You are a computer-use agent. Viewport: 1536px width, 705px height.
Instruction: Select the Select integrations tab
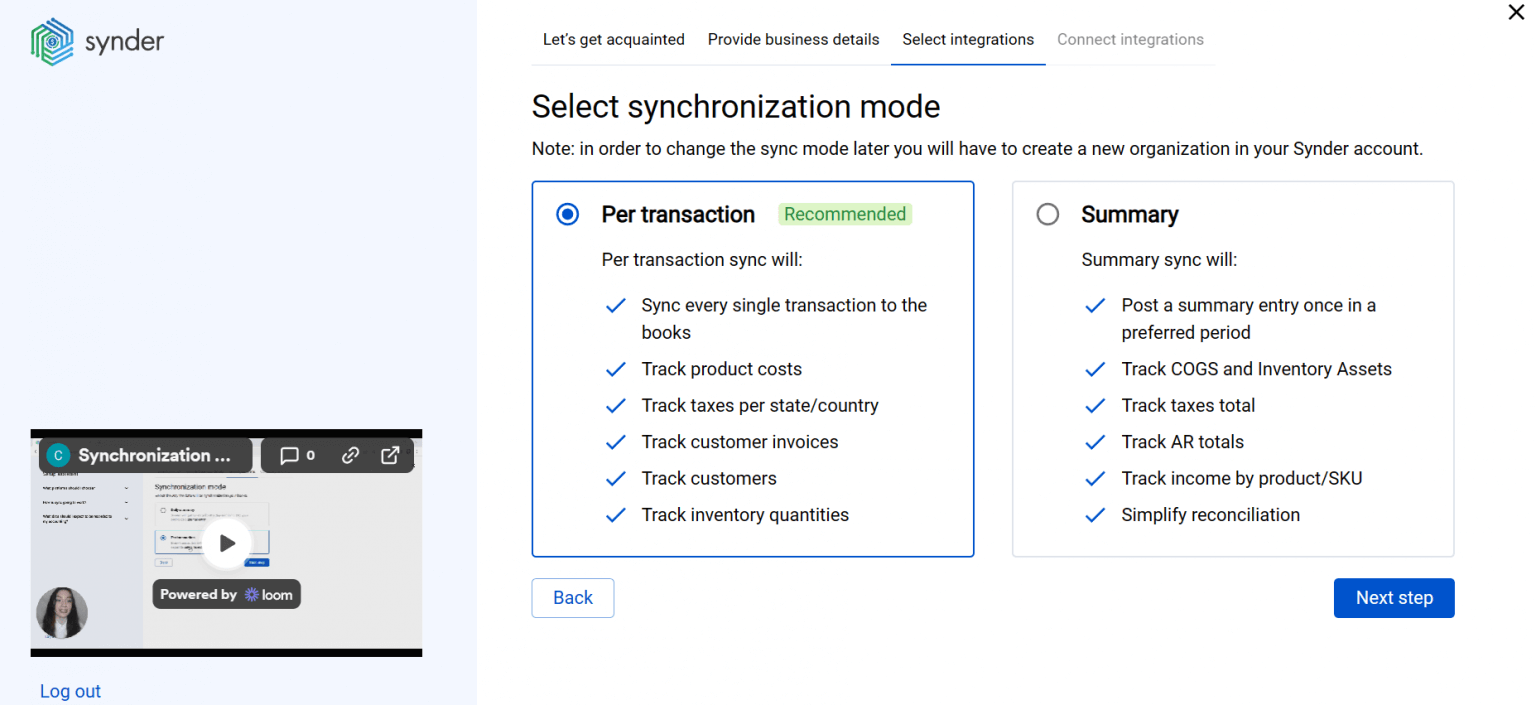968,39
